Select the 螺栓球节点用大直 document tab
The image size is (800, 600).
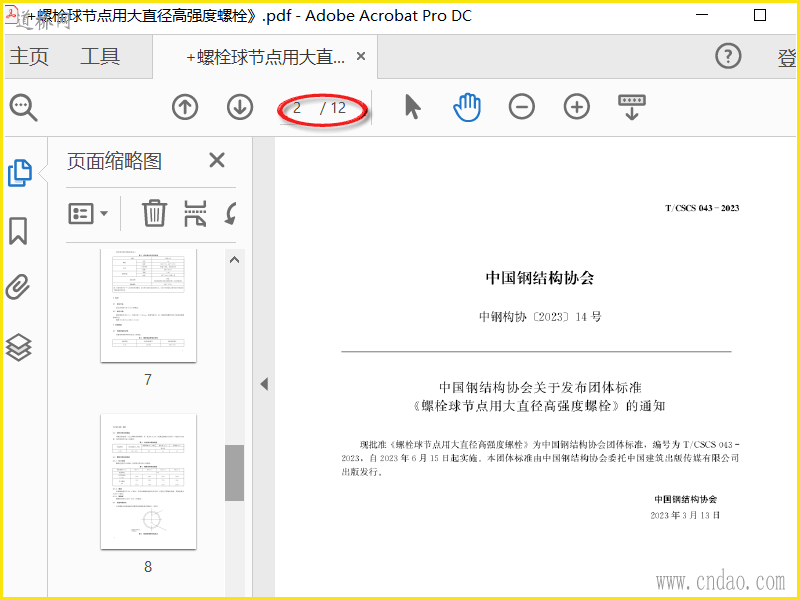(x=265, y=57)
